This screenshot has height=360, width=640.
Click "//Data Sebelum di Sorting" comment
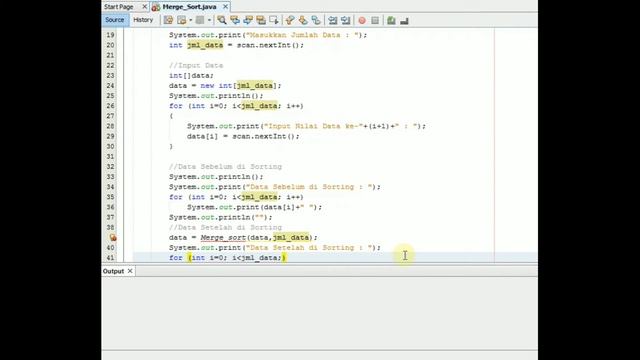(x=225, y=167)
